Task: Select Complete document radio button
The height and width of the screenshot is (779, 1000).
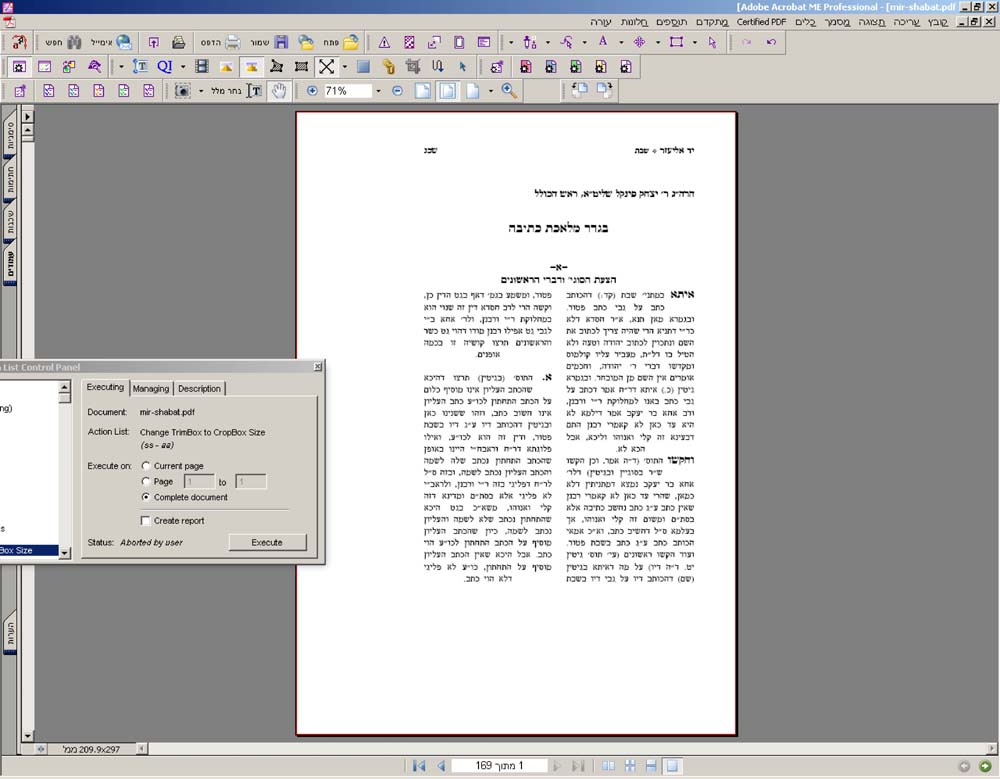Action: pyautogui.click(x=146, y=497)
